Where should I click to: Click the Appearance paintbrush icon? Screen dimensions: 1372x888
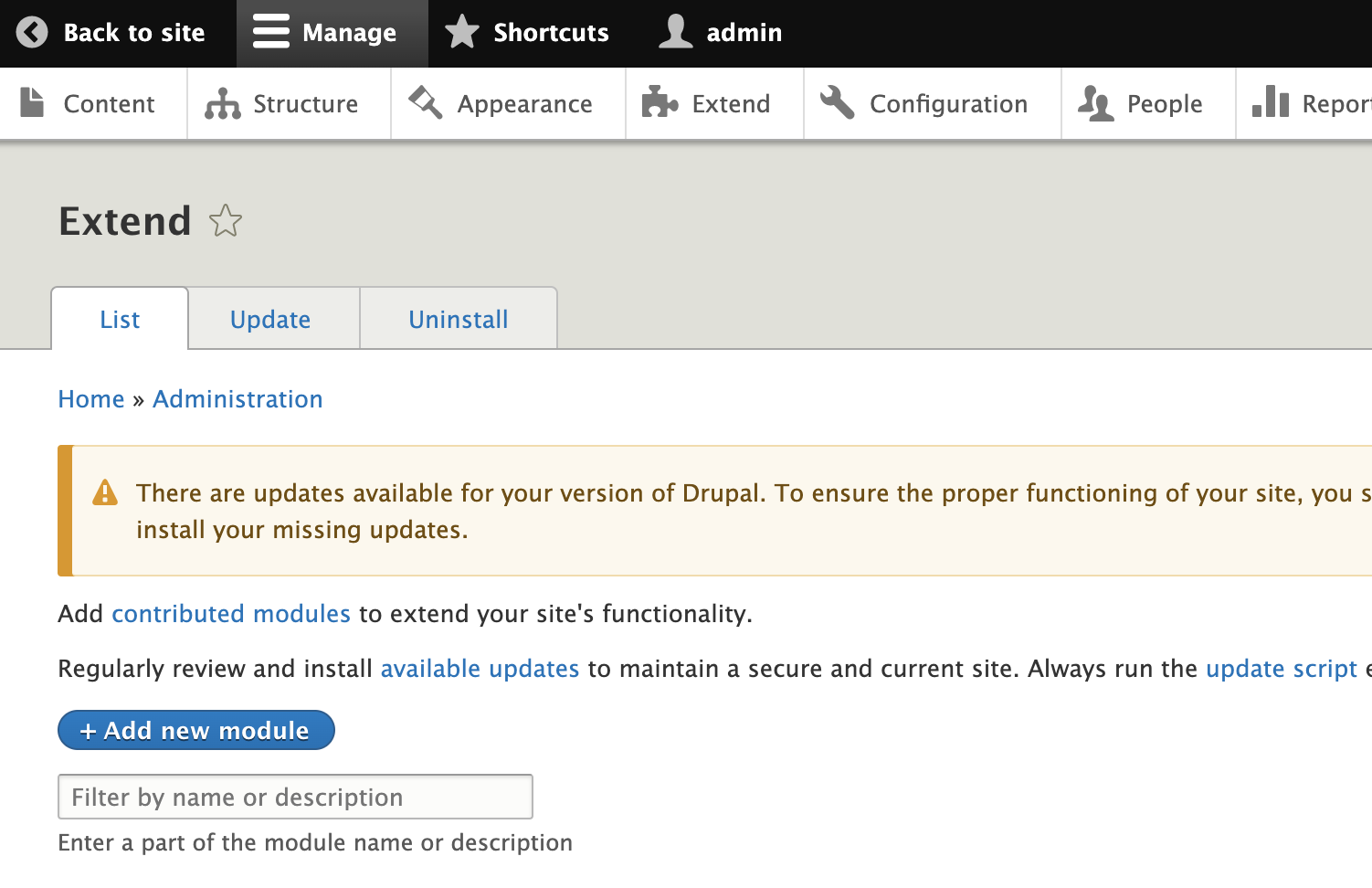[x=425, y=103]
